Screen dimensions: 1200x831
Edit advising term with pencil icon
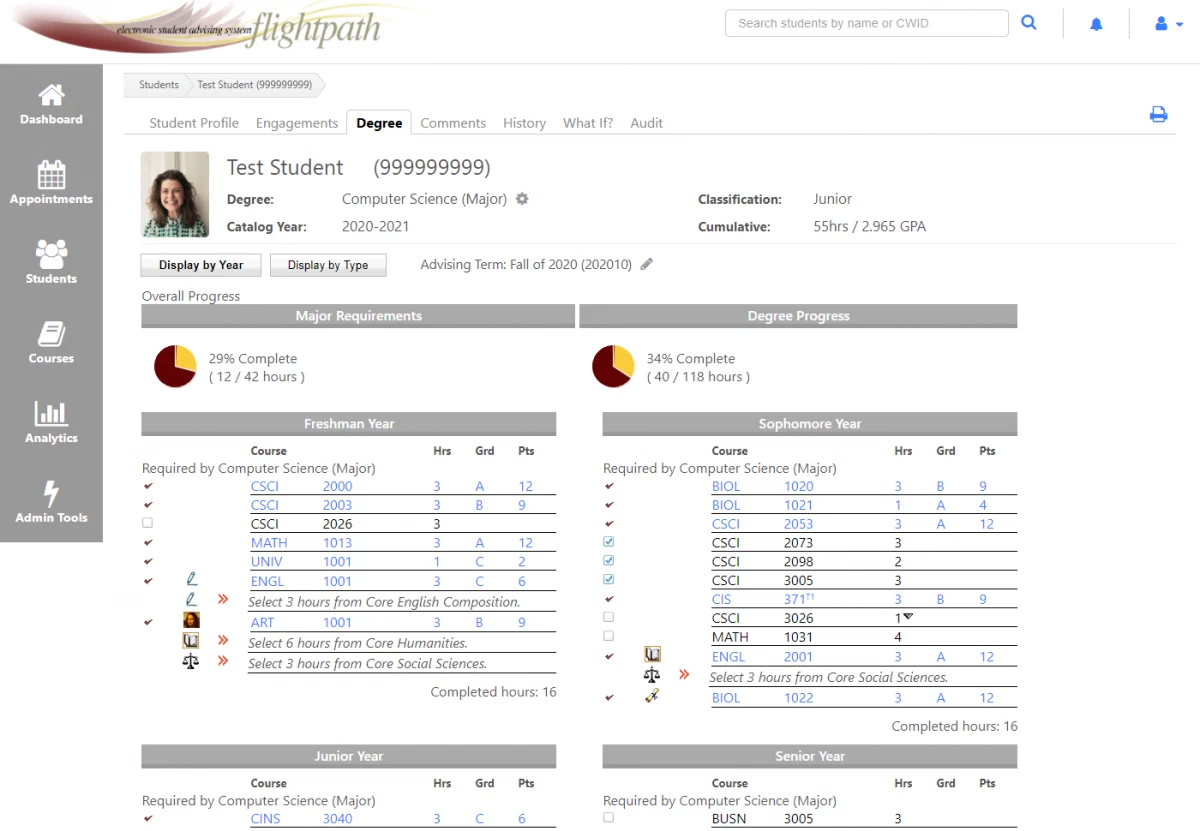[647, 265]
